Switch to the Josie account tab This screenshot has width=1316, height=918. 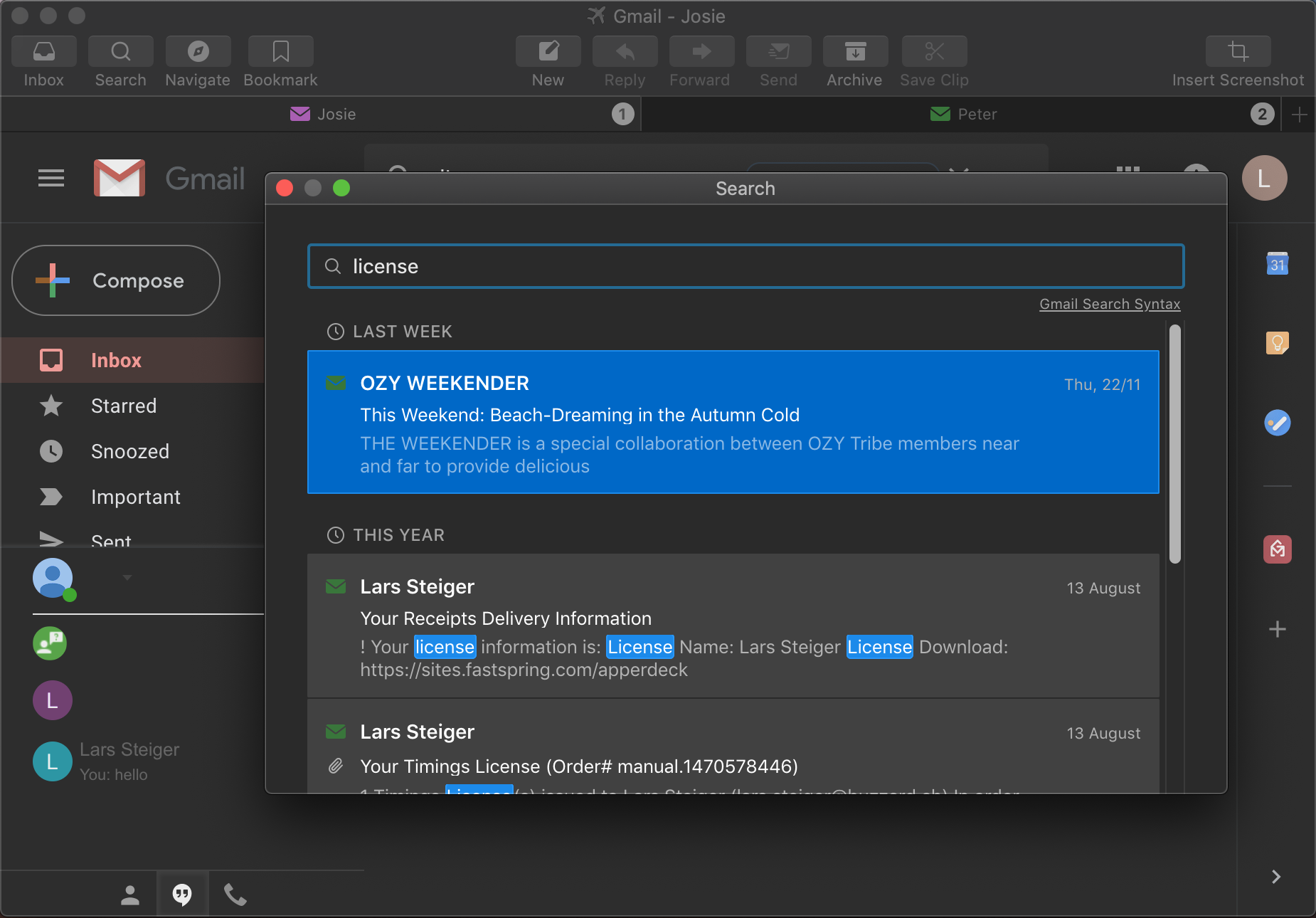click(x=321, y=114)
